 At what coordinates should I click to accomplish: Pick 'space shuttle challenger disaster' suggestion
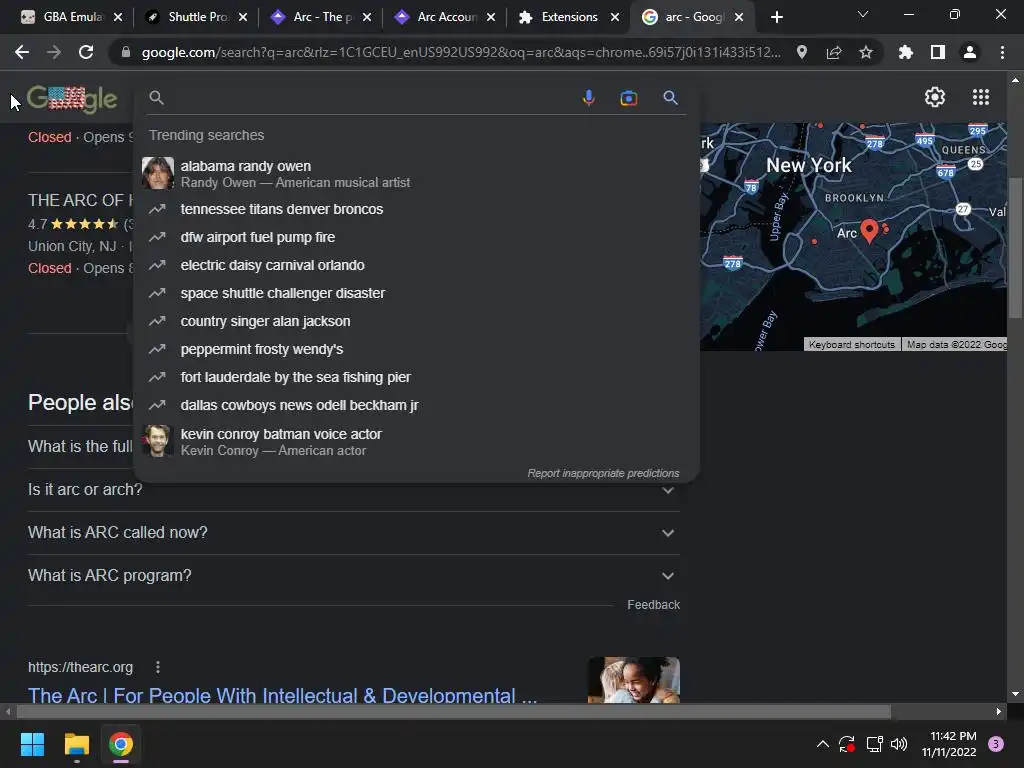click(417, 293)
